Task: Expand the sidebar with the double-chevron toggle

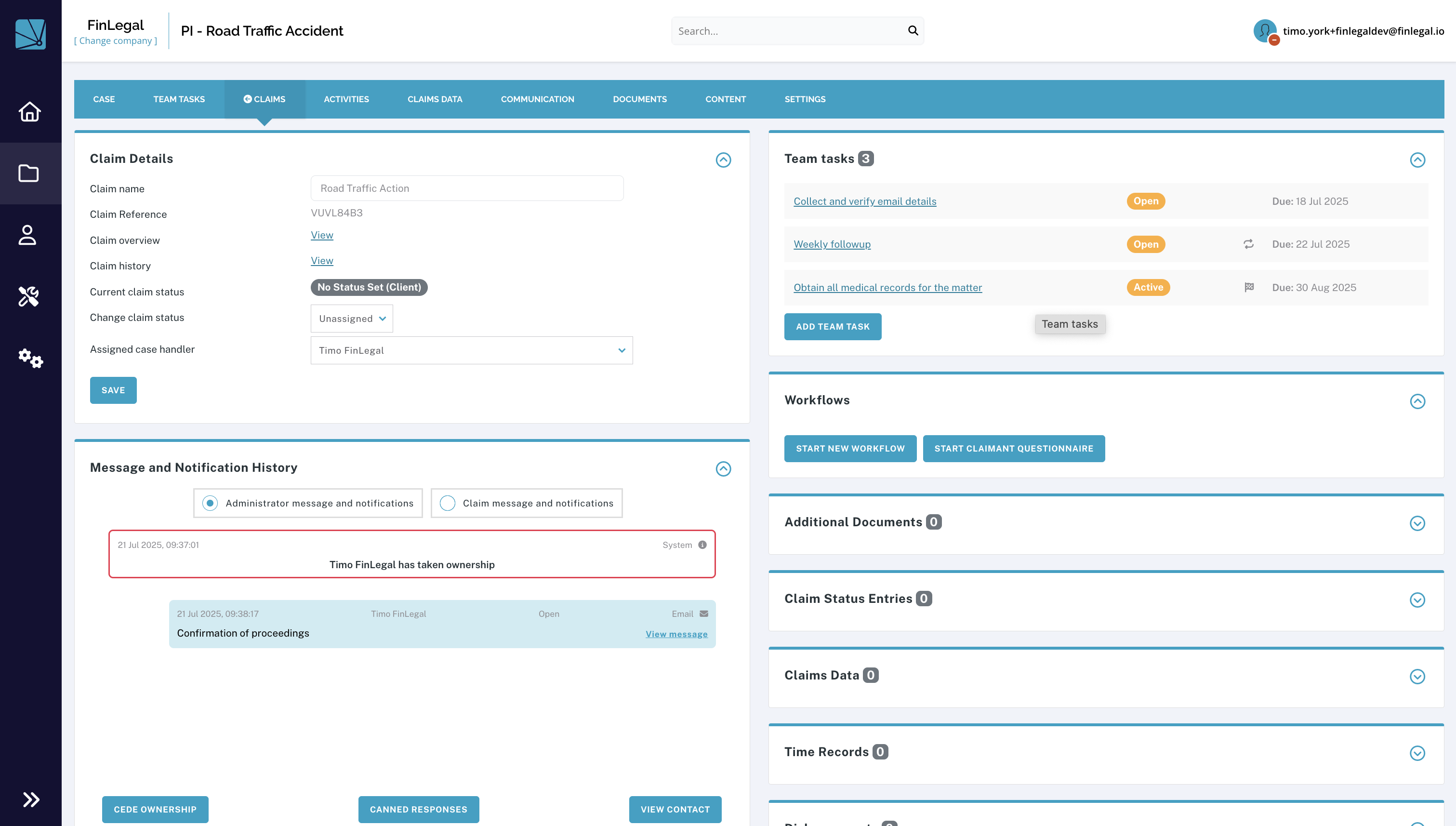Action: click(x=30, y=799)
